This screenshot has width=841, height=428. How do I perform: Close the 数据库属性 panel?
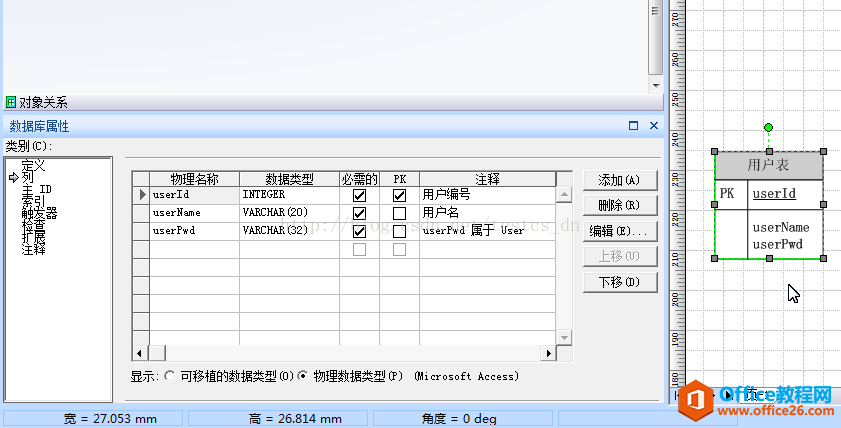coord(654,126)
